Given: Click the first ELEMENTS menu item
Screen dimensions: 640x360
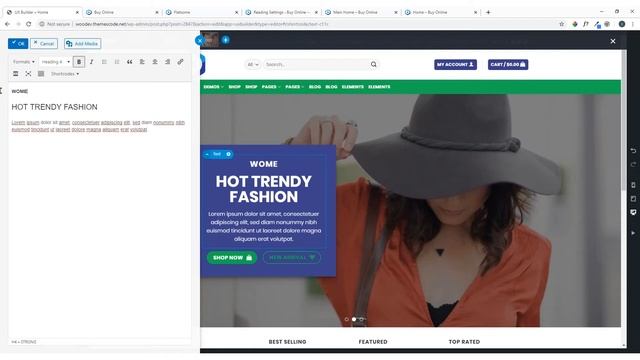Looking at the screenshot, I should coord(353,87).
